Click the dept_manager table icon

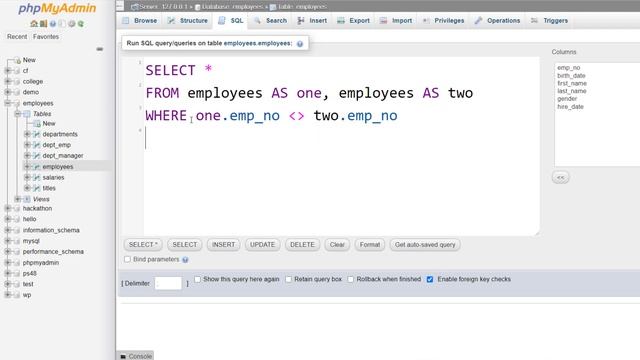pos(36,156)
